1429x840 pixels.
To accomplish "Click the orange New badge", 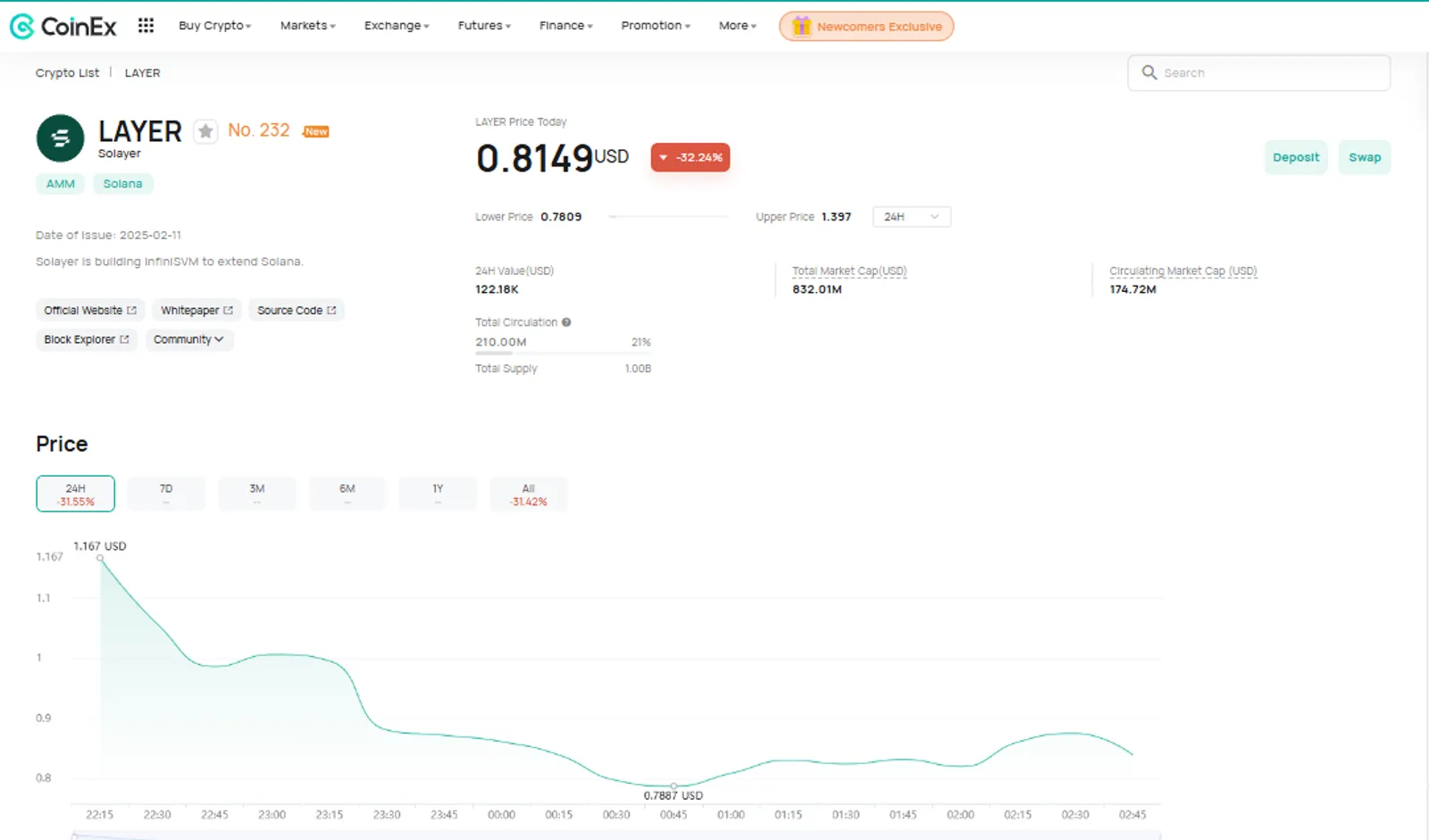I will coord(316,131).
